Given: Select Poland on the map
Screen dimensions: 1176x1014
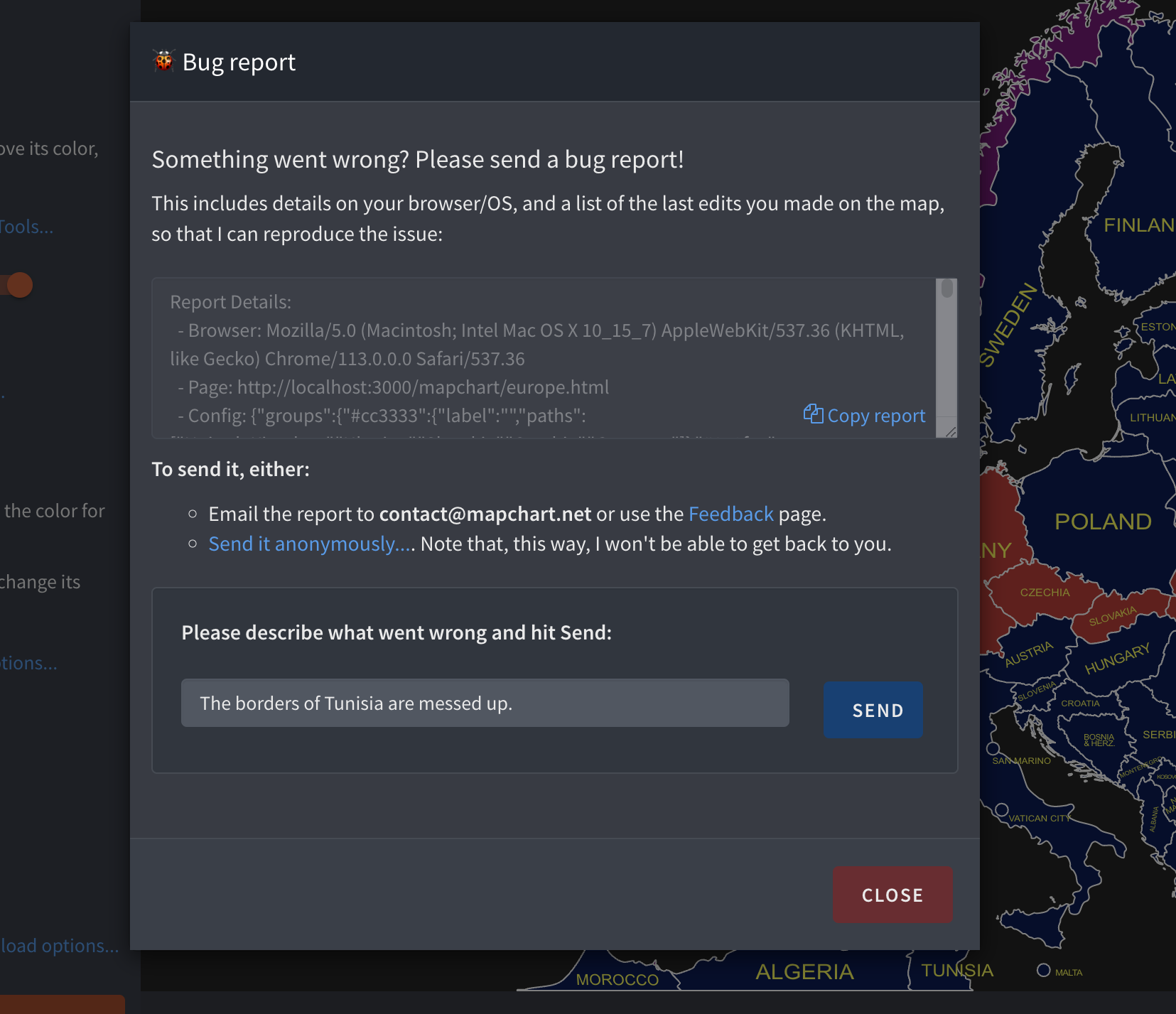Looking at the screenshot, I should (x=1102, y=522).
